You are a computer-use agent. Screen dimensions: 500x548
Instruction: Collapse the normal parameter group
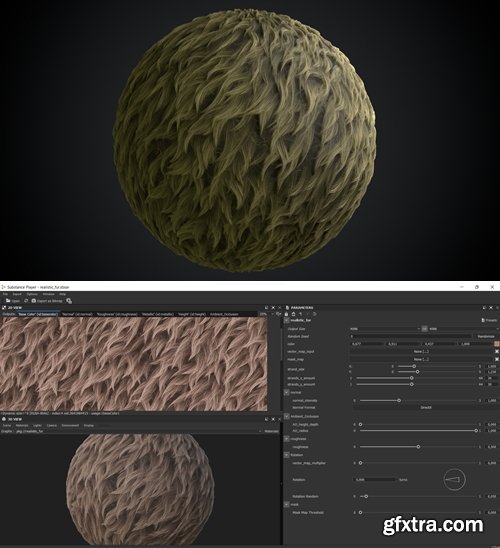pyautogui.click(x=287, y=392)
